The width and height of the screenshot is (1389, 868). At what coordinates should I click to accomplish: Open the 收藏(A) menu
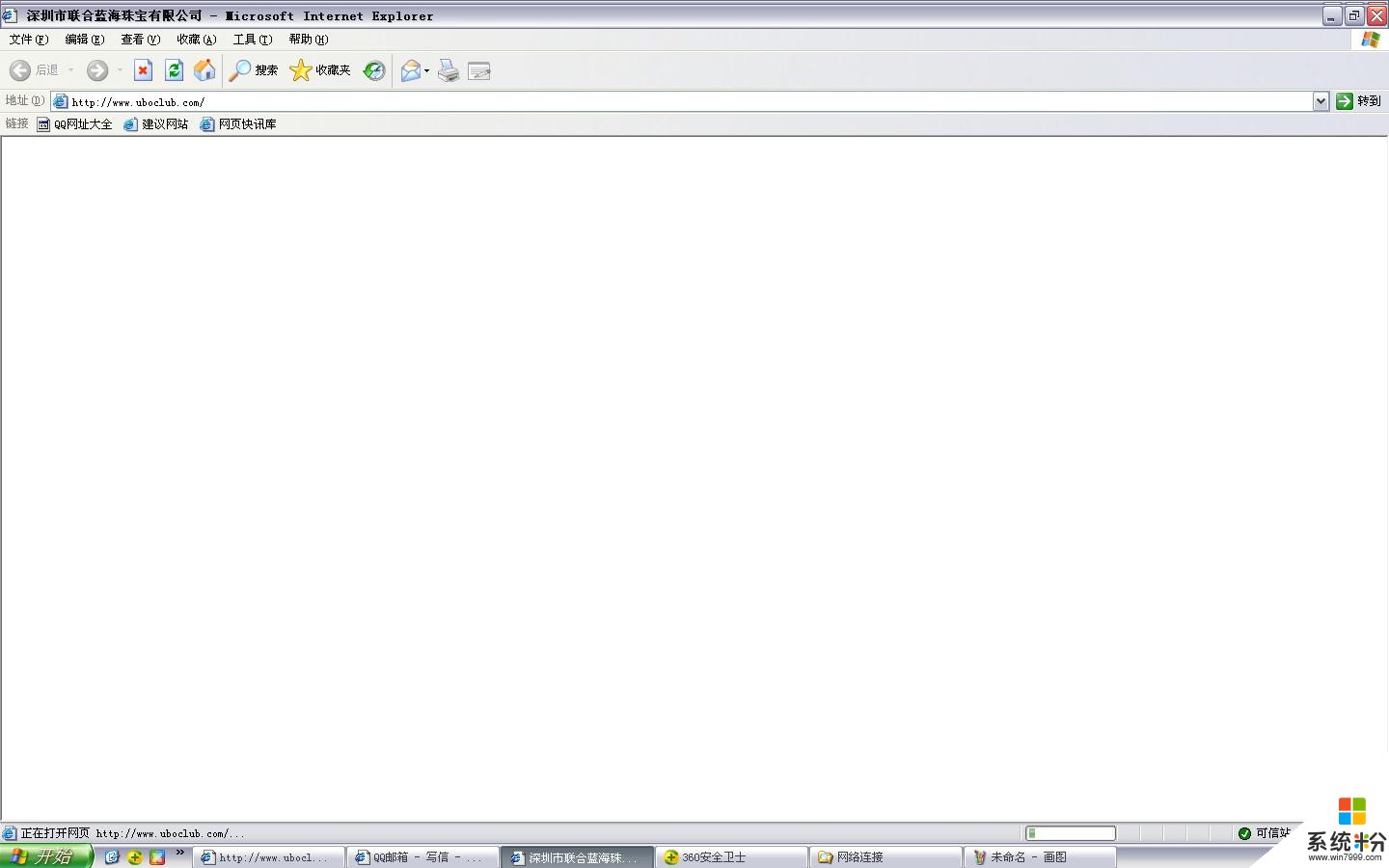pyautogui.click(x=196, y=40)
